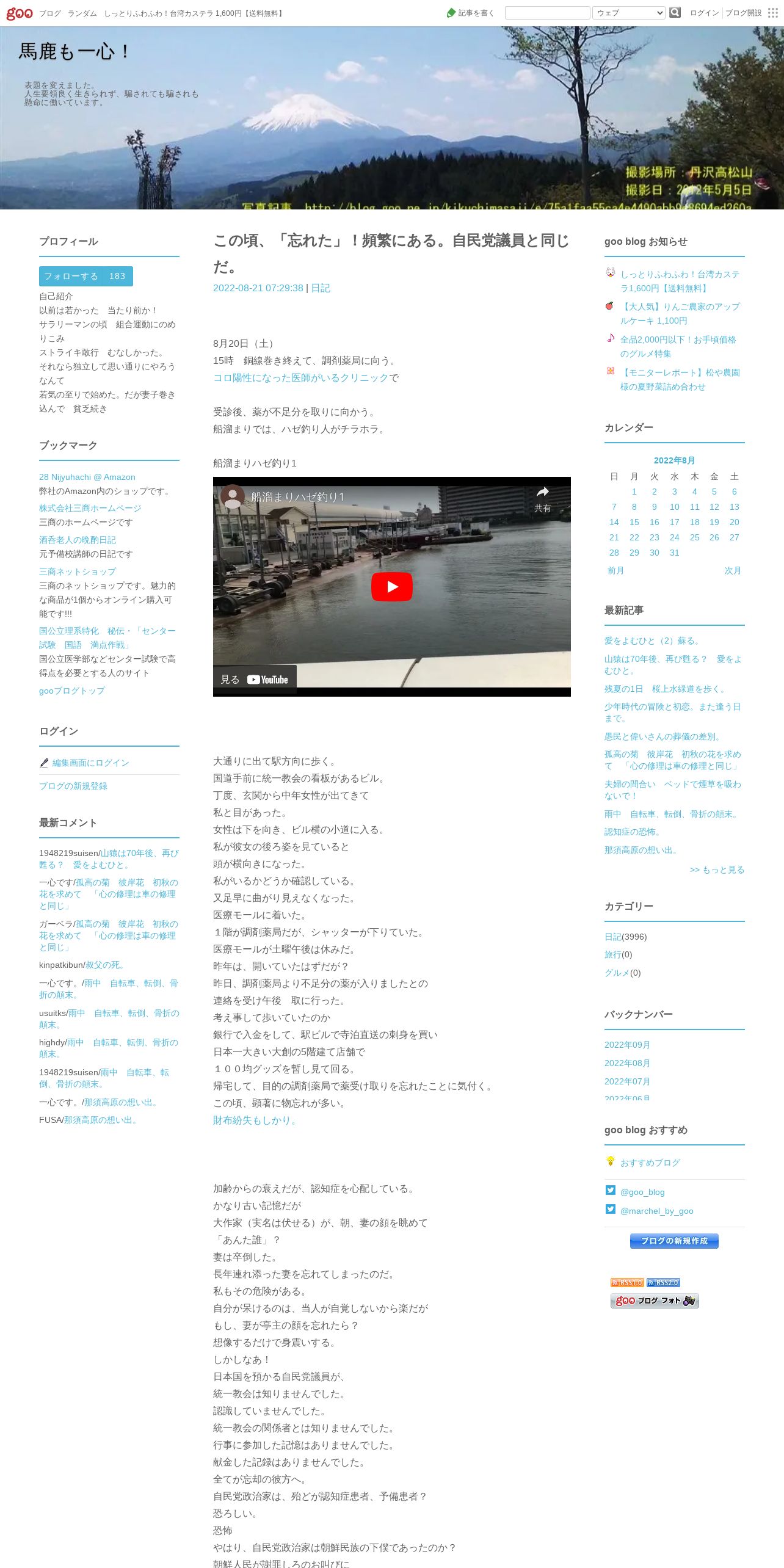
Task: Click the search magnifier button
Action: [675, 12]
